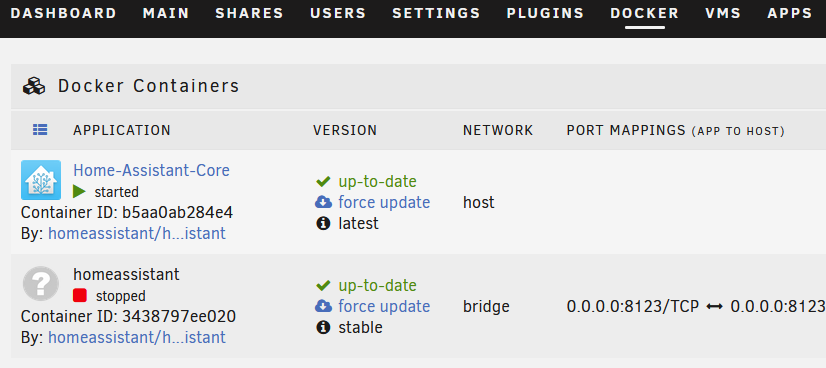Go to the PLUGINS tab
The image size is (826, 368).
coord(545,13)
